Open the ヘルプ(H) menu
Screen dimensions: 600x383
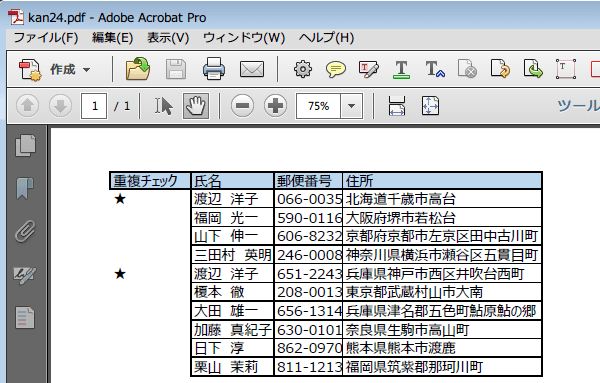326,37
